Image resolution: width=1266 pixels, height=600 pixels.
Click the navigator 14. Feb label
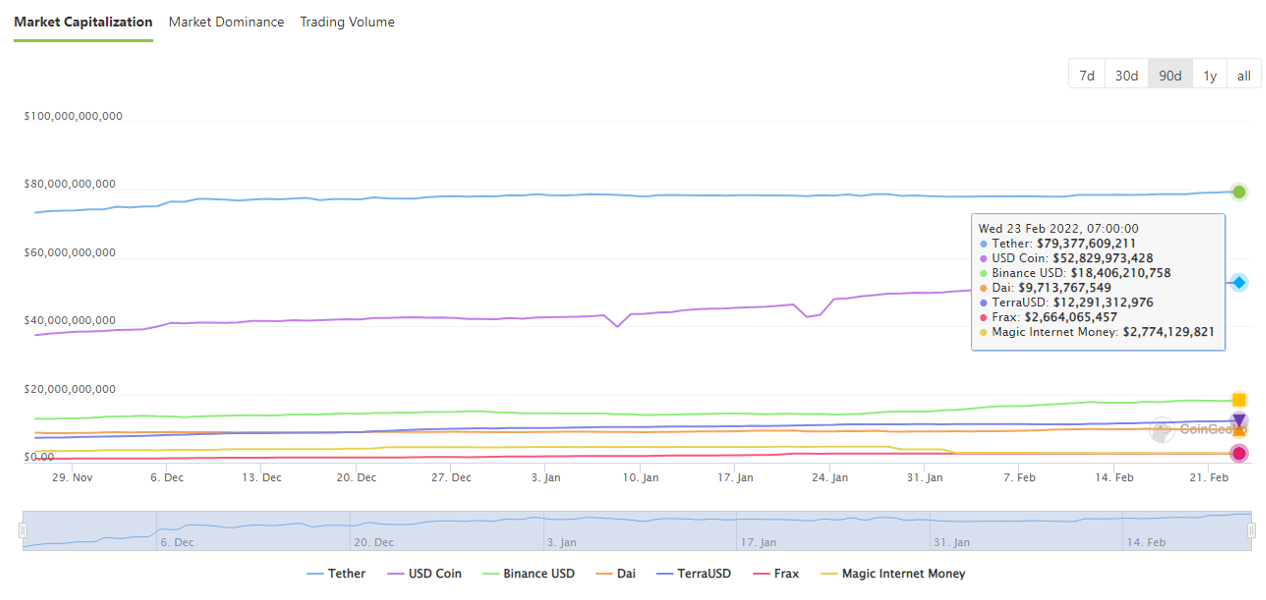pyautogui.click(x=1145, y=543)
